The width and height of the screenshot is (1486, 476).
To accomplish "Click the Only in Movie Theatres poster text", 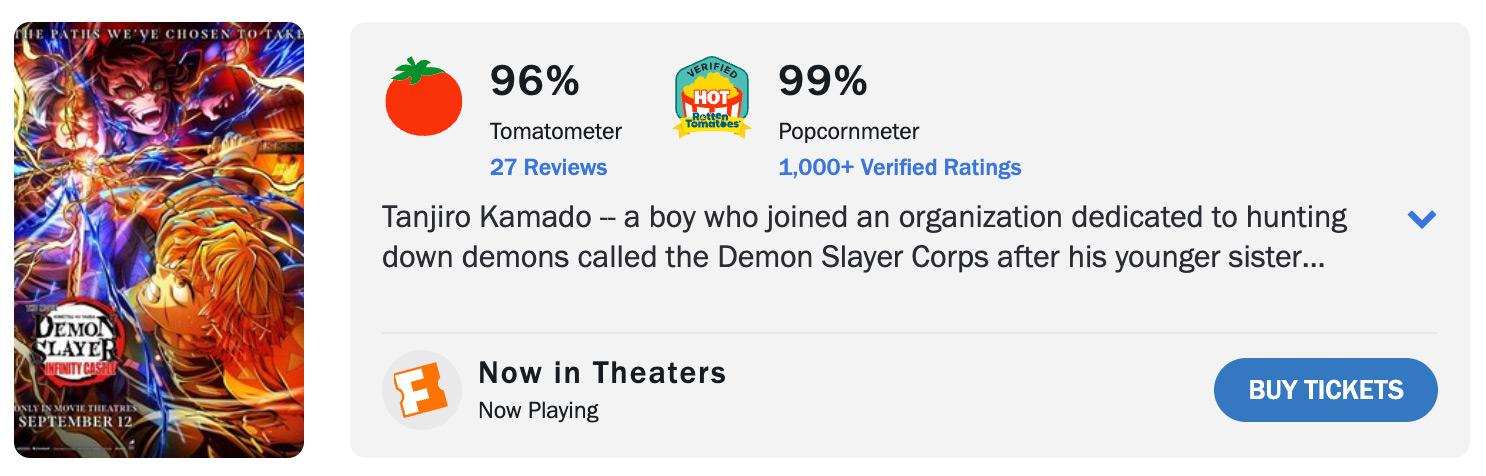I will (x=76, y=408).
